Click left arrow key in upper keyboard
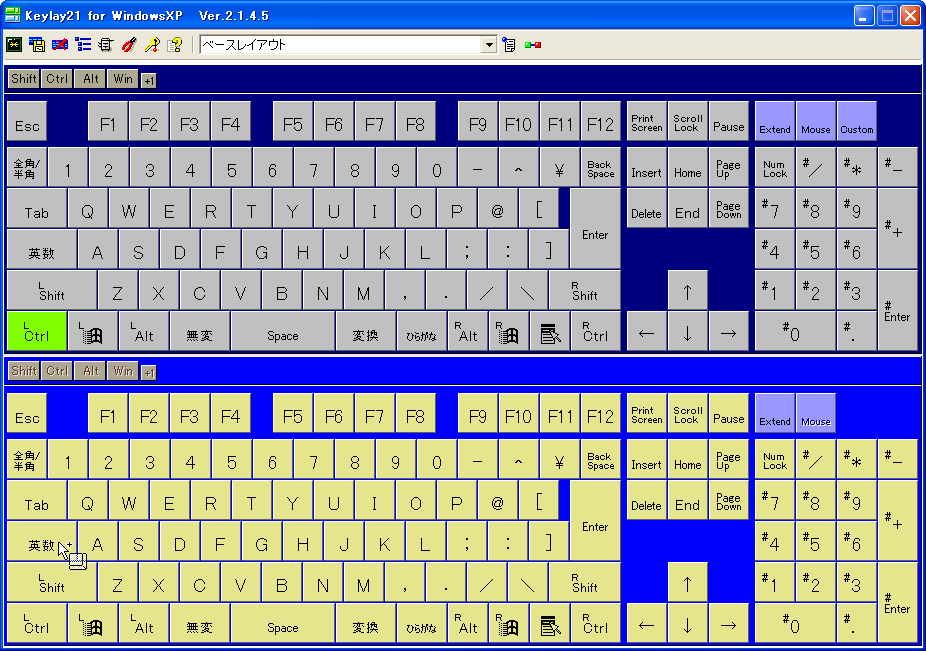The height and width of the screenshot is (651, 926). (x=647, y=331)
